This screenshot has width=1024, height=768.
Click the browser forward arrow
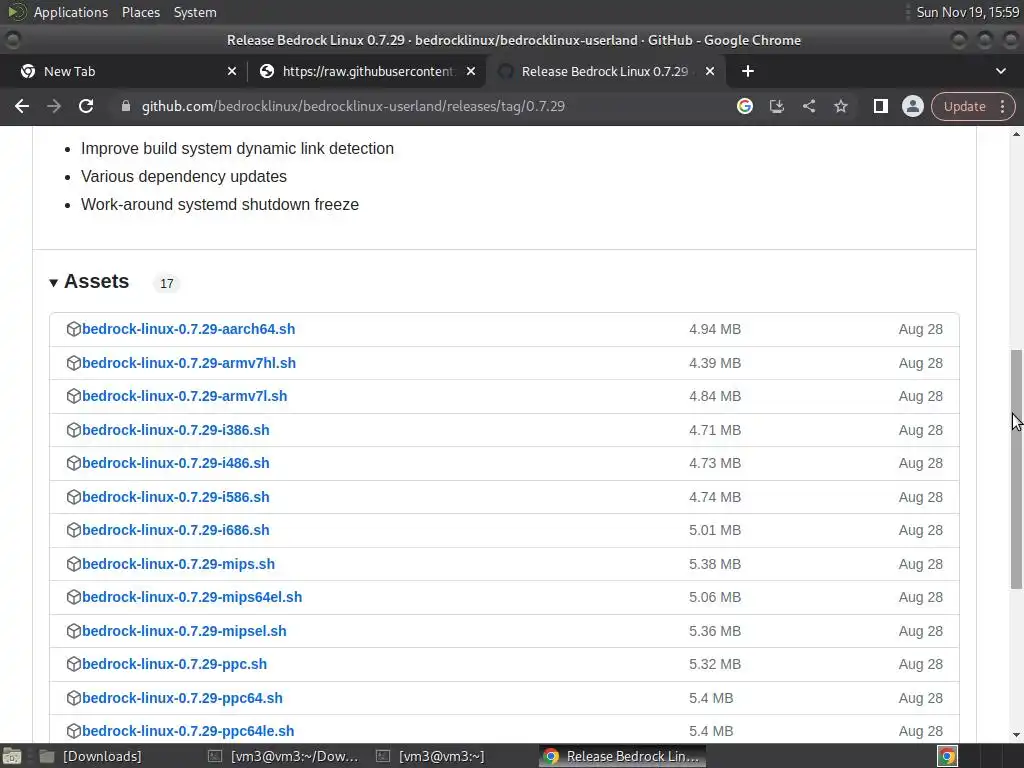click(x=54, y=106)
